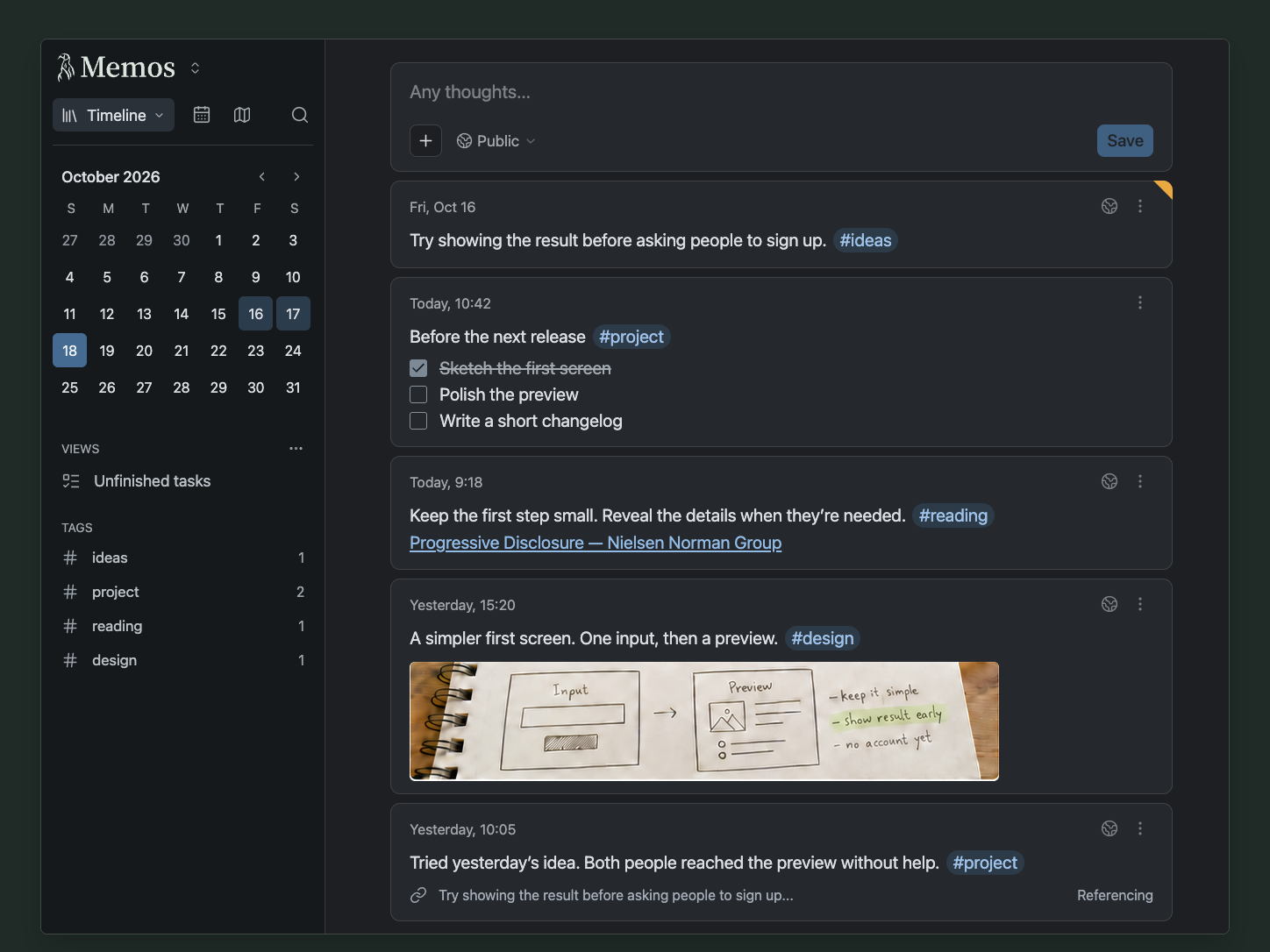Filter by design tag in sidebar
1270x952 pixels.
[183, 660]
